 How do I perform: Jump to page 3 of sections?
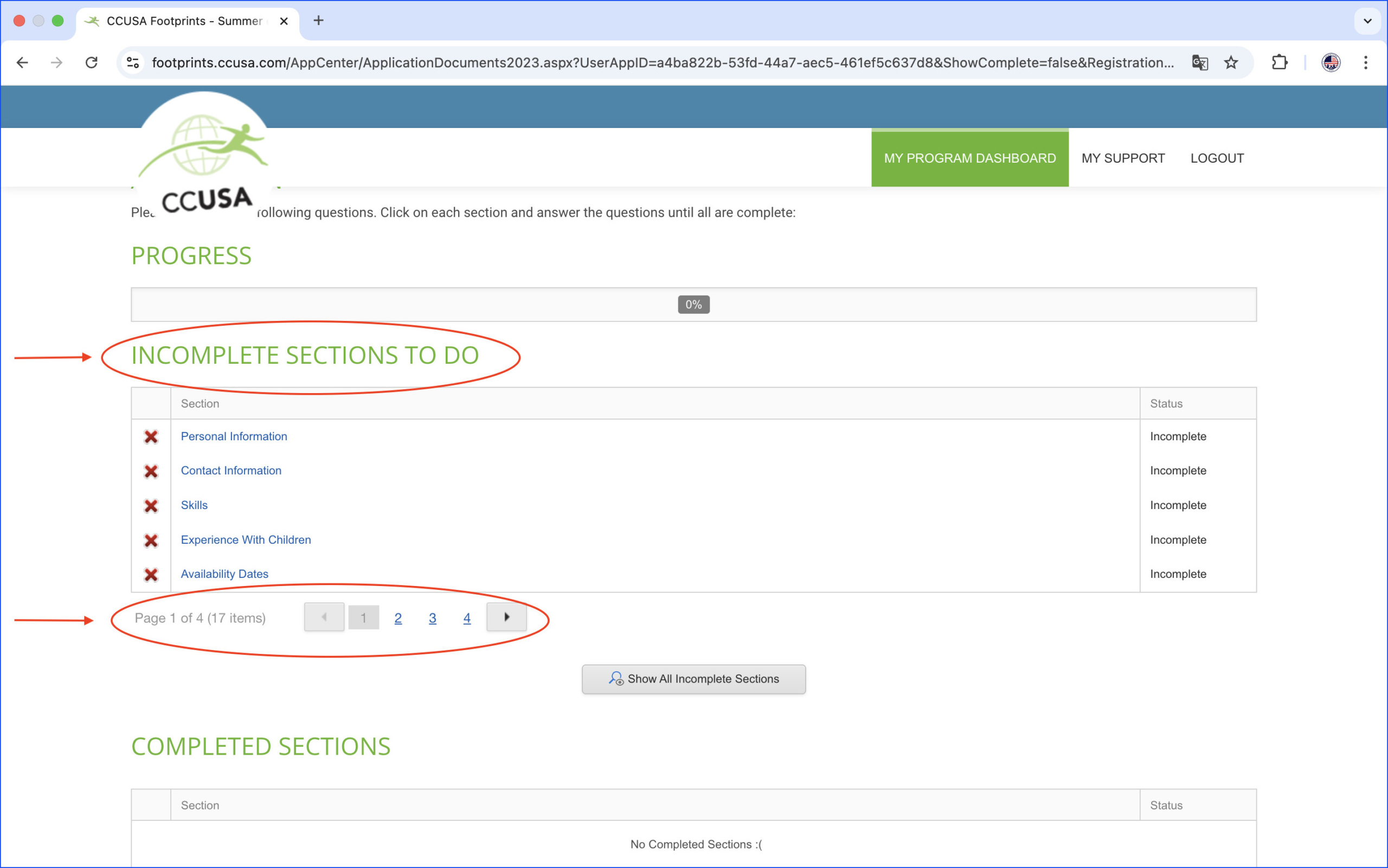click(432, 618)
